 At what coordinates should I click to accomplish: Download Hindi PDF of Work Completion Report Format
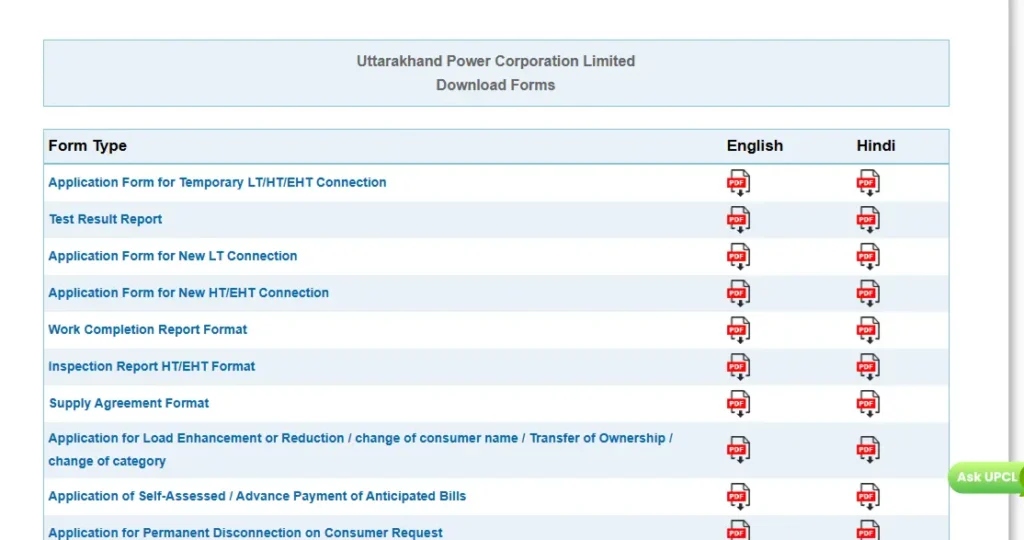tap(868, 330)
